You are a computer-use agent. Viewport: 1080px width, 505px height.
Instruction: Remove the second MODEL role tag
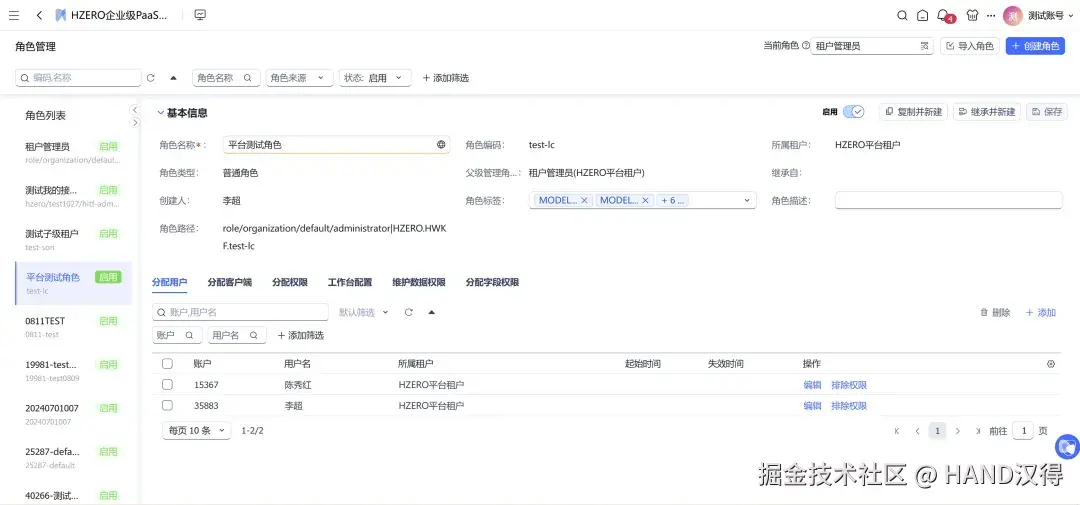pos(645,200)
